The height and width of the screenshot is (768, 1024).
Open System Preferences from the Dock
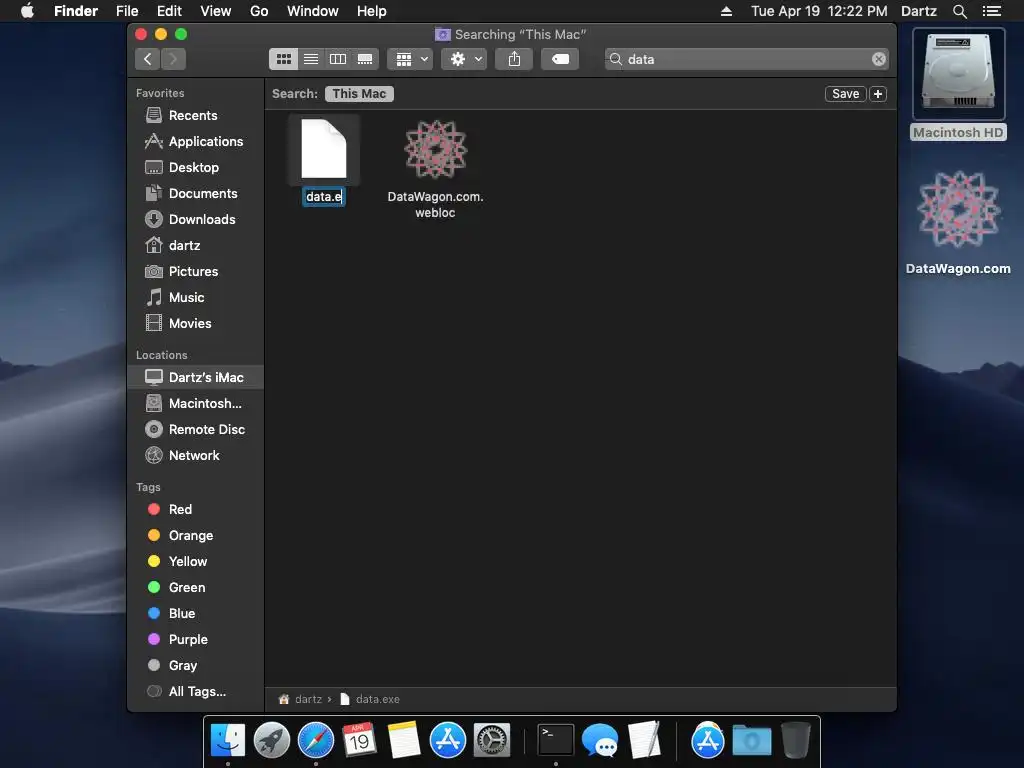tap(491, 741)
